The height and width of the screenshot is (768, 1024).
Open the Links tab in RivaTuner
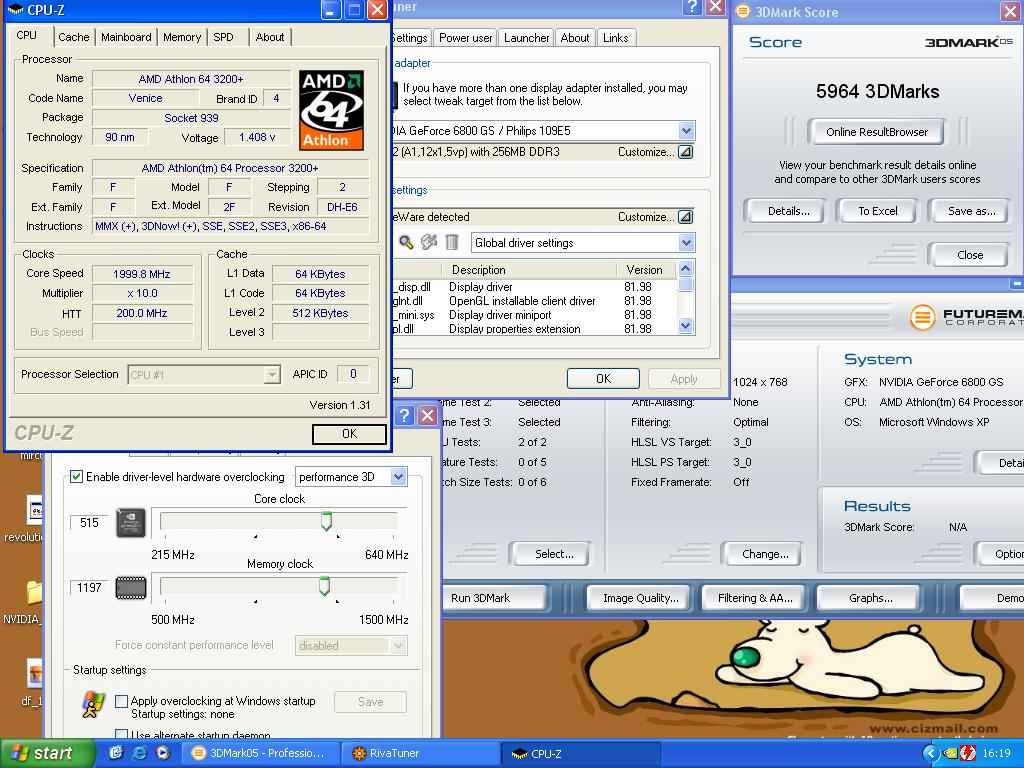pos(615,38)
